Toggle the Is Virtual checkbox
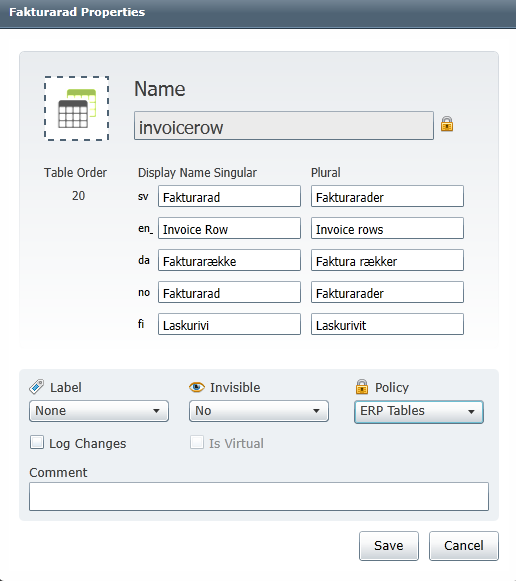Image resolution: width=516 pixels, height=581 pixels. click(197, 442)
